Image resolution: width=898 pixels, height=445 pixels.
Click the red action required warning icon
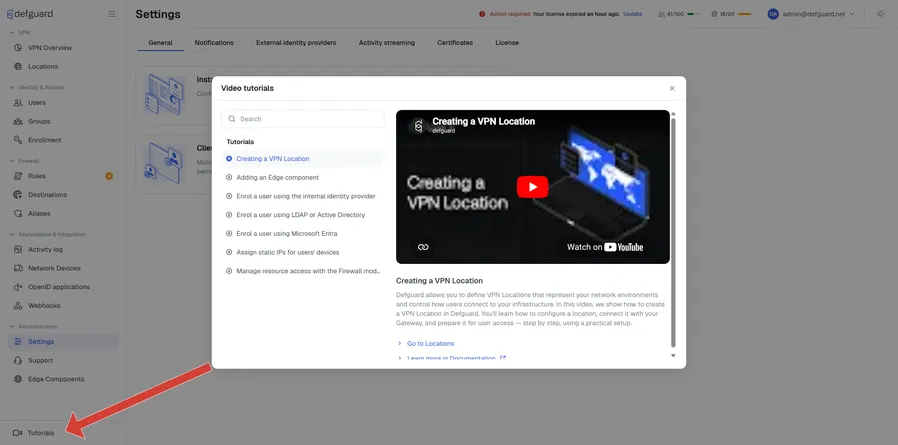pos(482,14)
